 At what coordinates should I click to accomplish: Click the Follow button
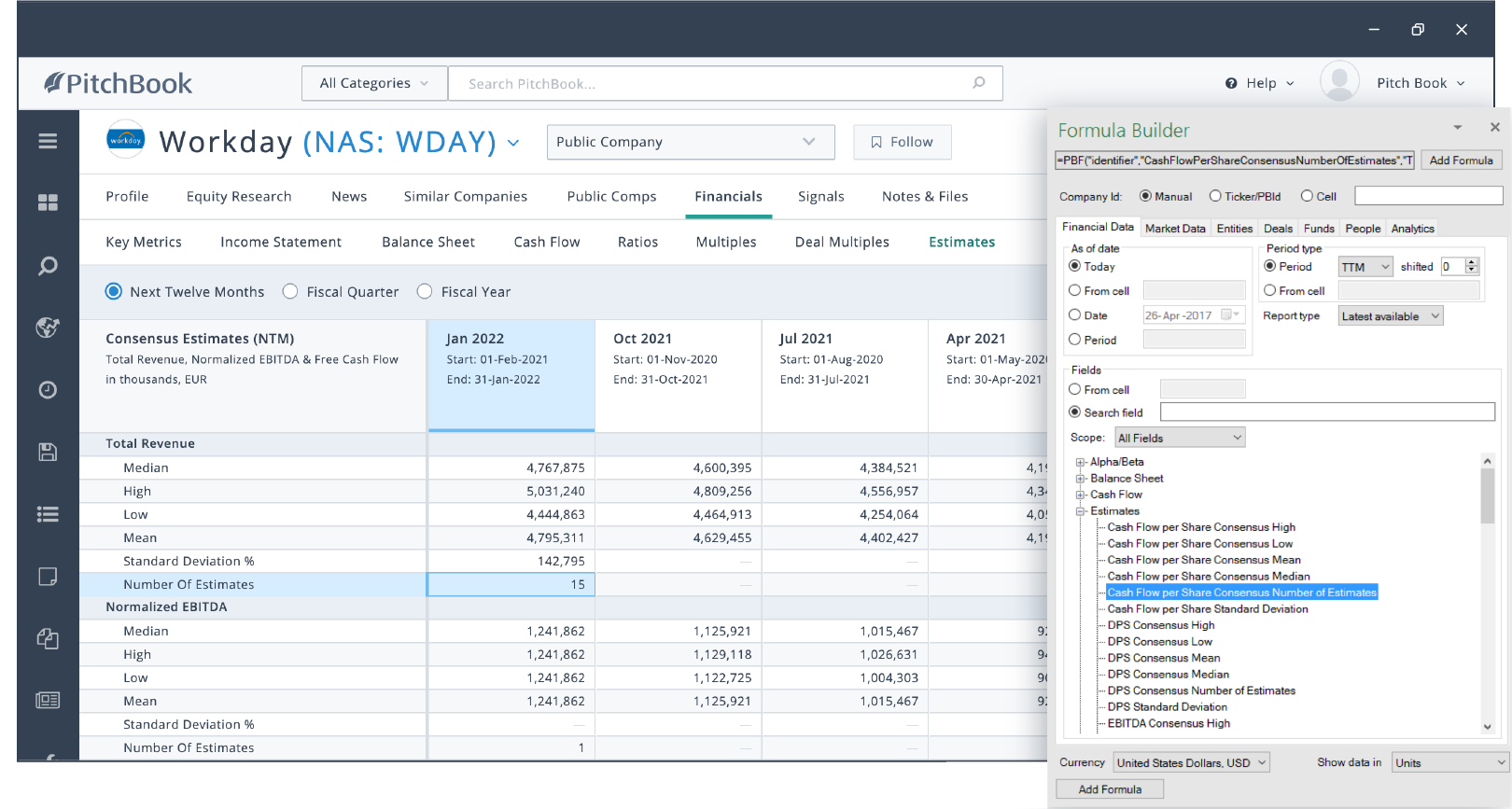tap(903, 142)
